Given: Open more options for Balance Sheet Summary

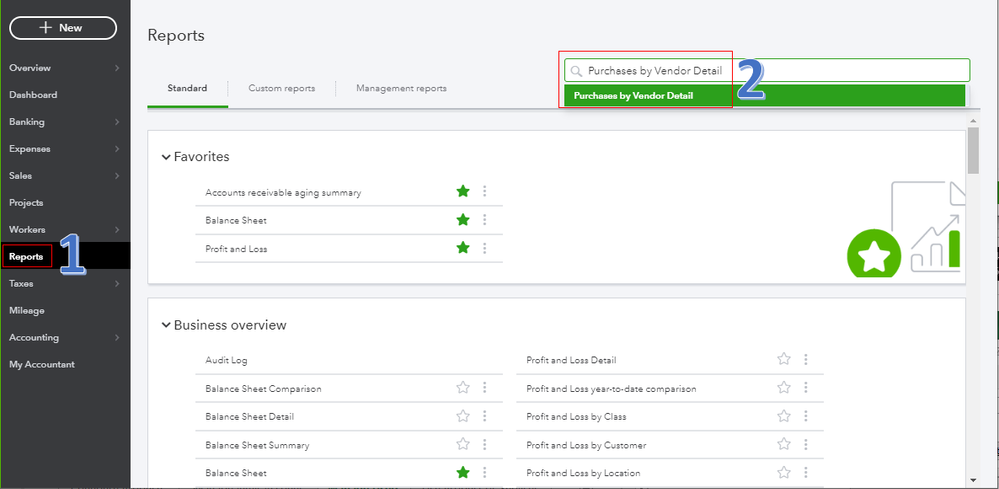Looking at the screenshot, I should coord(484,445).
